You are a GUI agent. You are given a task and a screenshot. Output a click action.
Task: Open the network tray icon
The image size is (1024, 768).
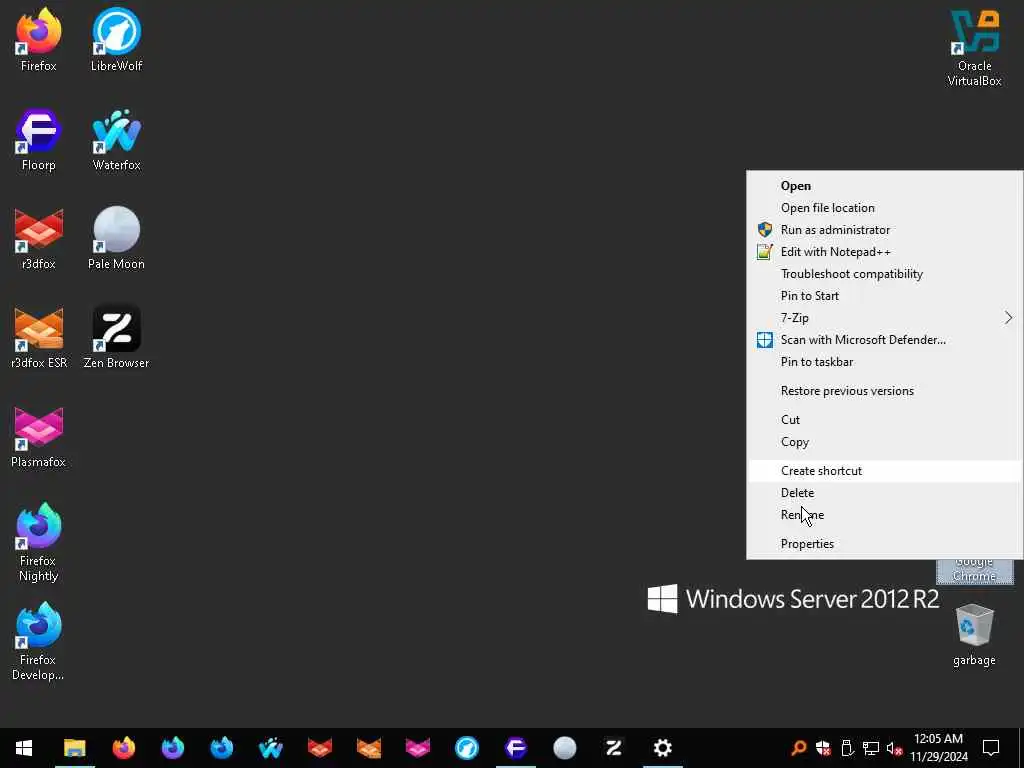point(871,748)
